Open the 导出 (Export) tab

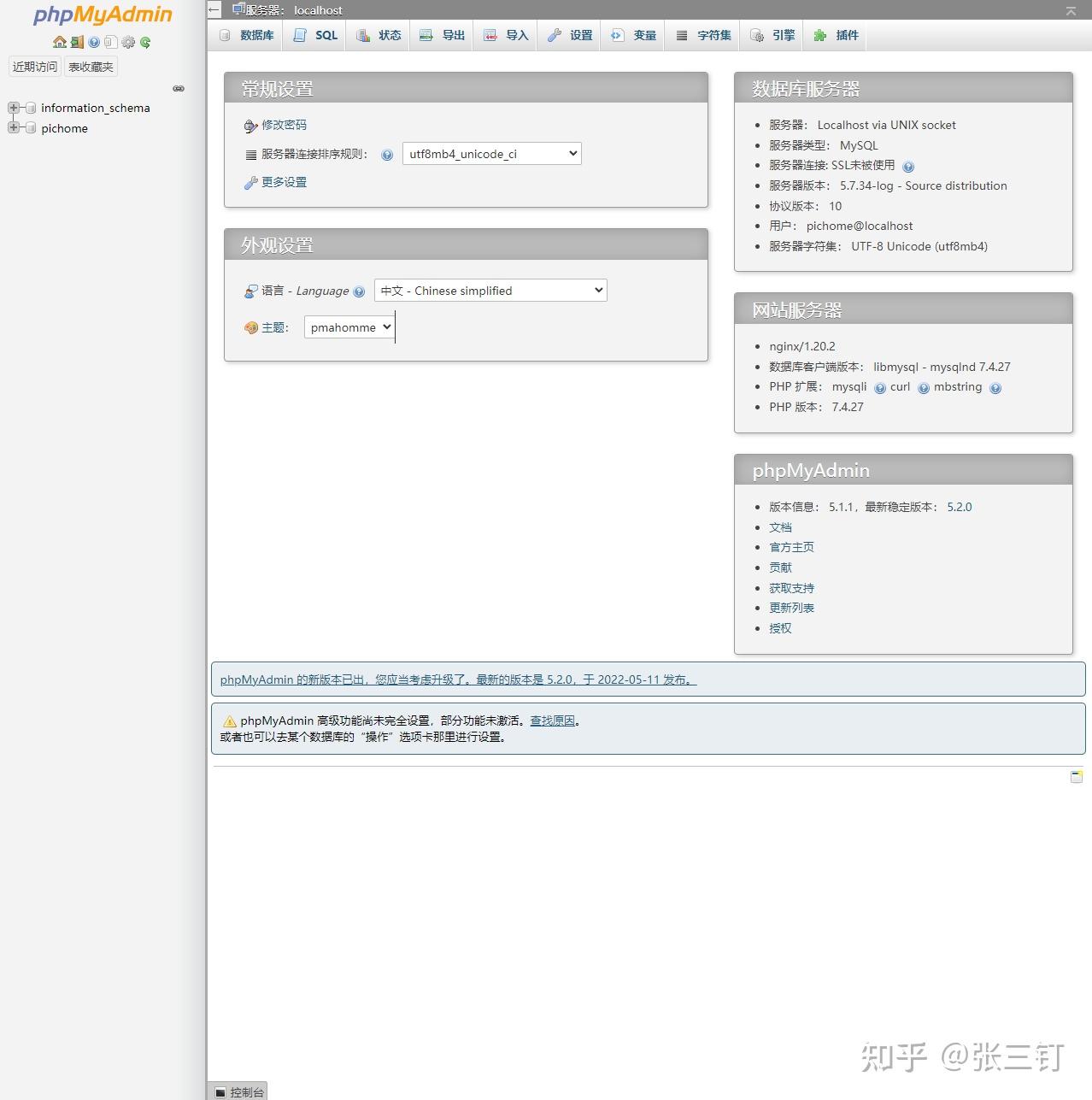click(442, 35)
